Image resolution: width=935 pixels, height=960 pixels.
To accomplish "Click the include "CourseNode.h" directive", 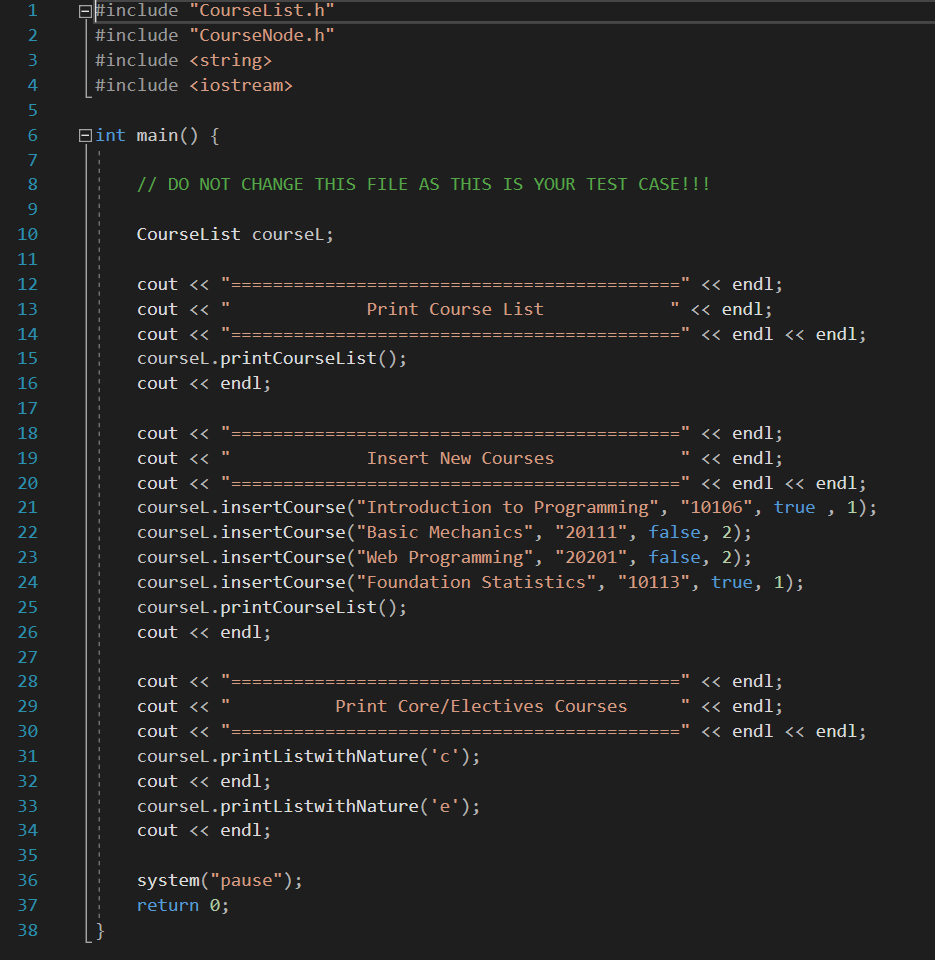I will [215, 34].
